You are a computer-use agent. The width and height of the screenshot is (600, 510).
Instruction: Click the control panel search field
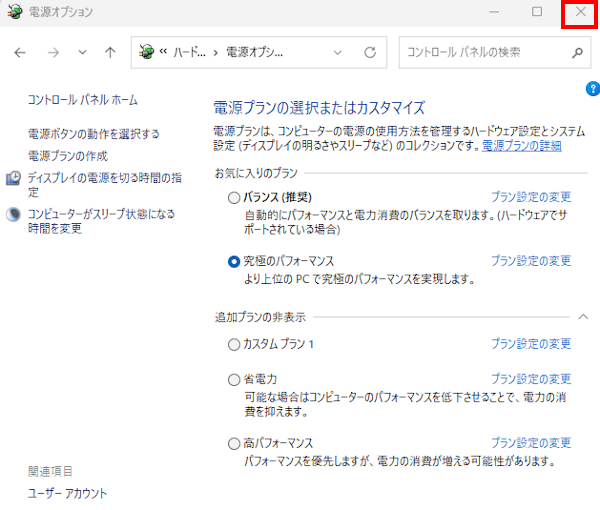pos(480,52)
